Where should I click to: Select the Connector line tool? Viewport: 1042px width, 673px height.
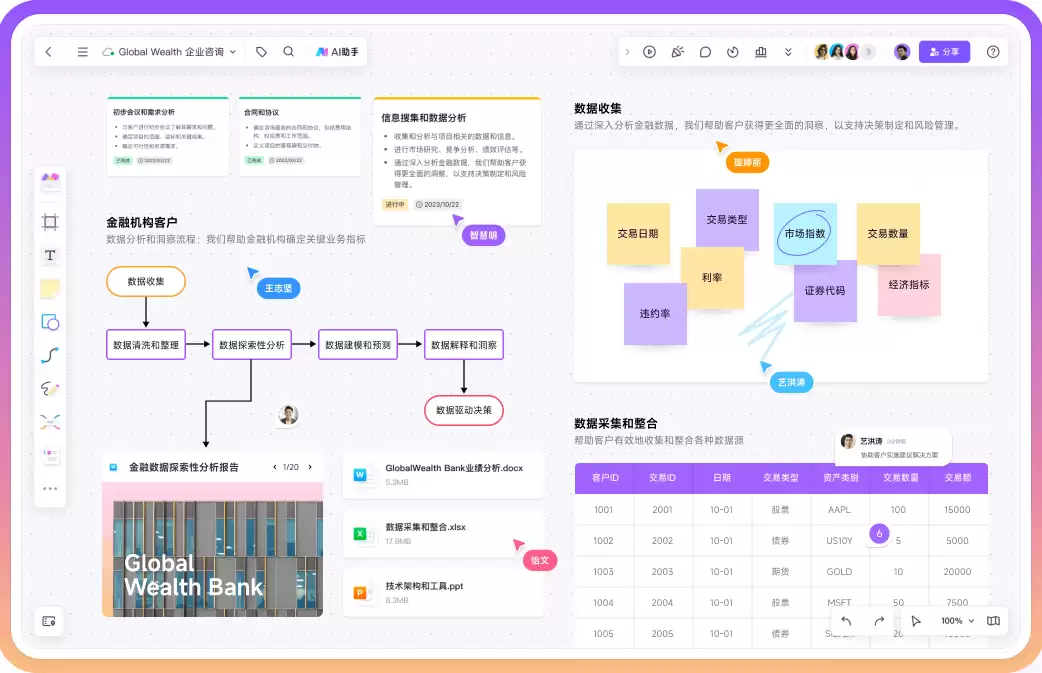click(50, 355)
